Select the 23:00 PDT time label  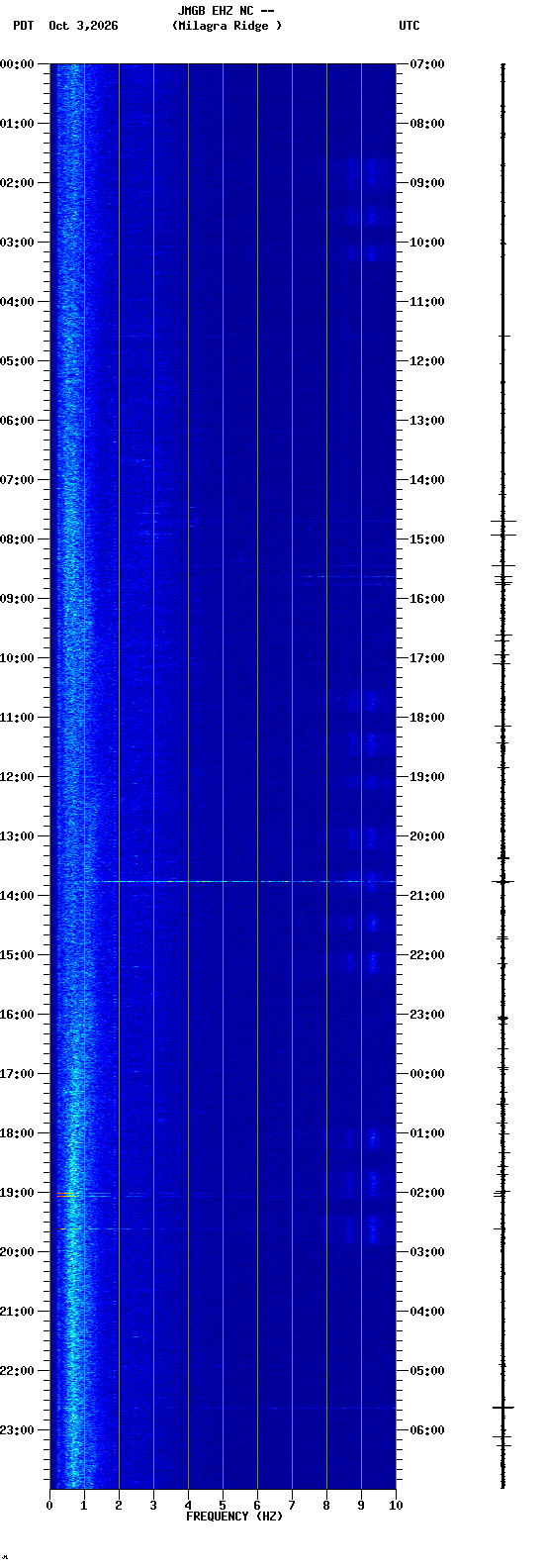click(18, 1430)
